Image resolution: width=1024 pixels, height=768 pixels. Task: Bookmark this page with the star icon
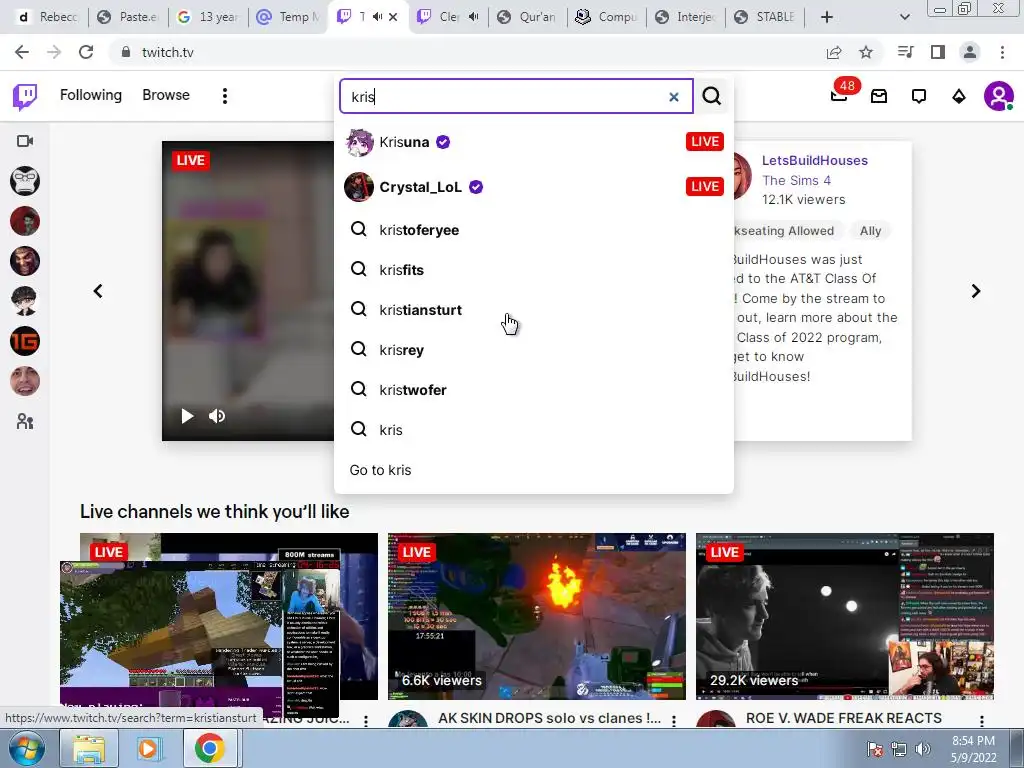(866, 52)
